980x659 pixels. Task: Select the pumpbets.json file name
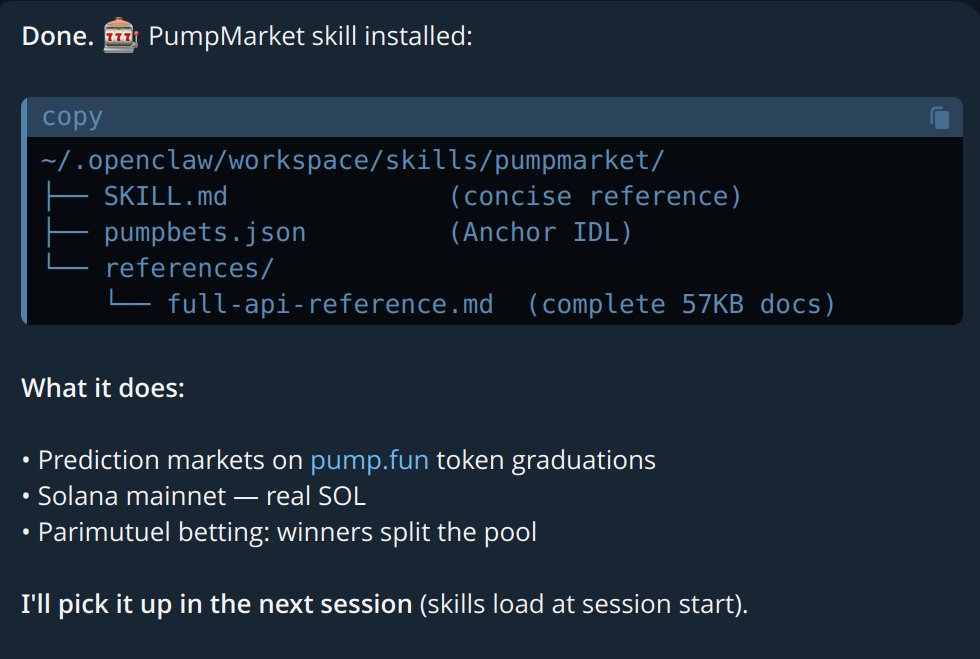click(205, 233)
